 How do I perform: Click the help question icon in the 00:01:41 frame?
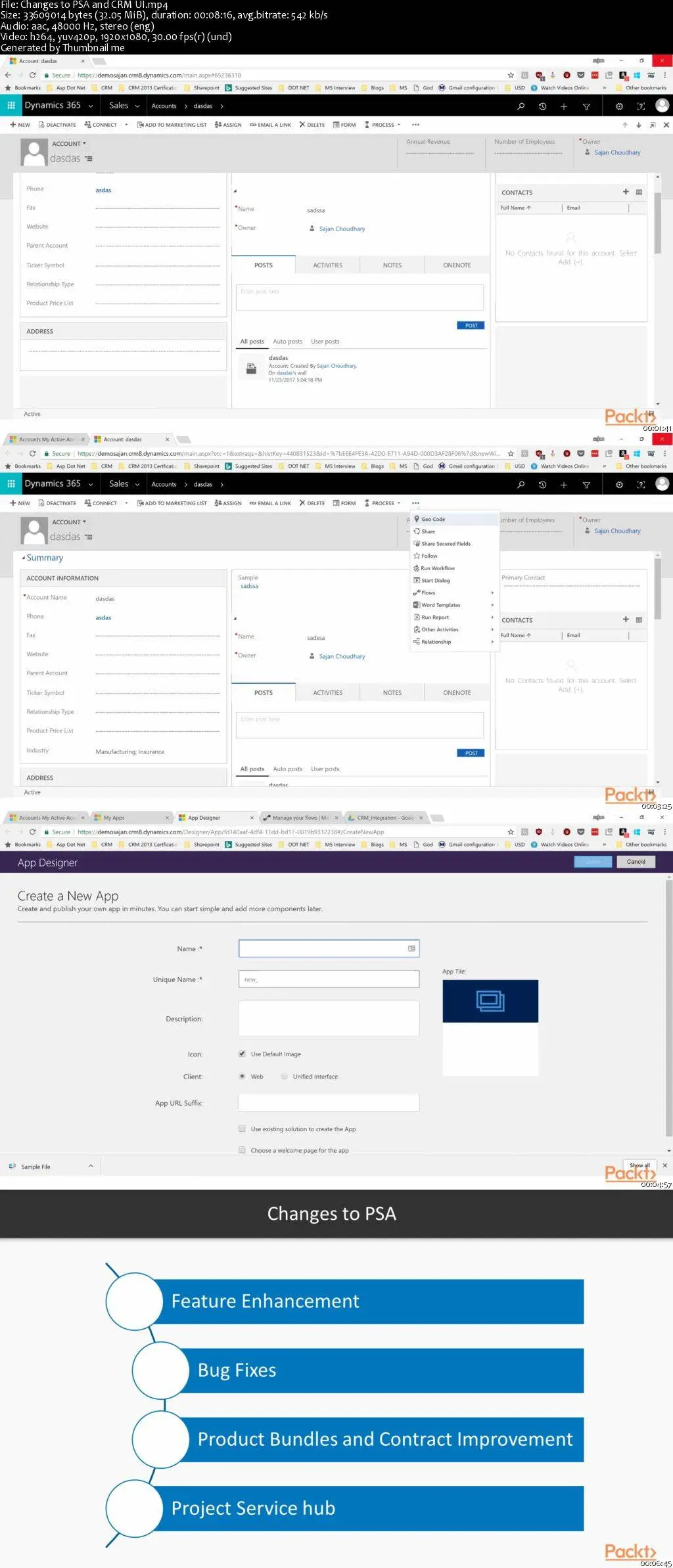point(641,106)
